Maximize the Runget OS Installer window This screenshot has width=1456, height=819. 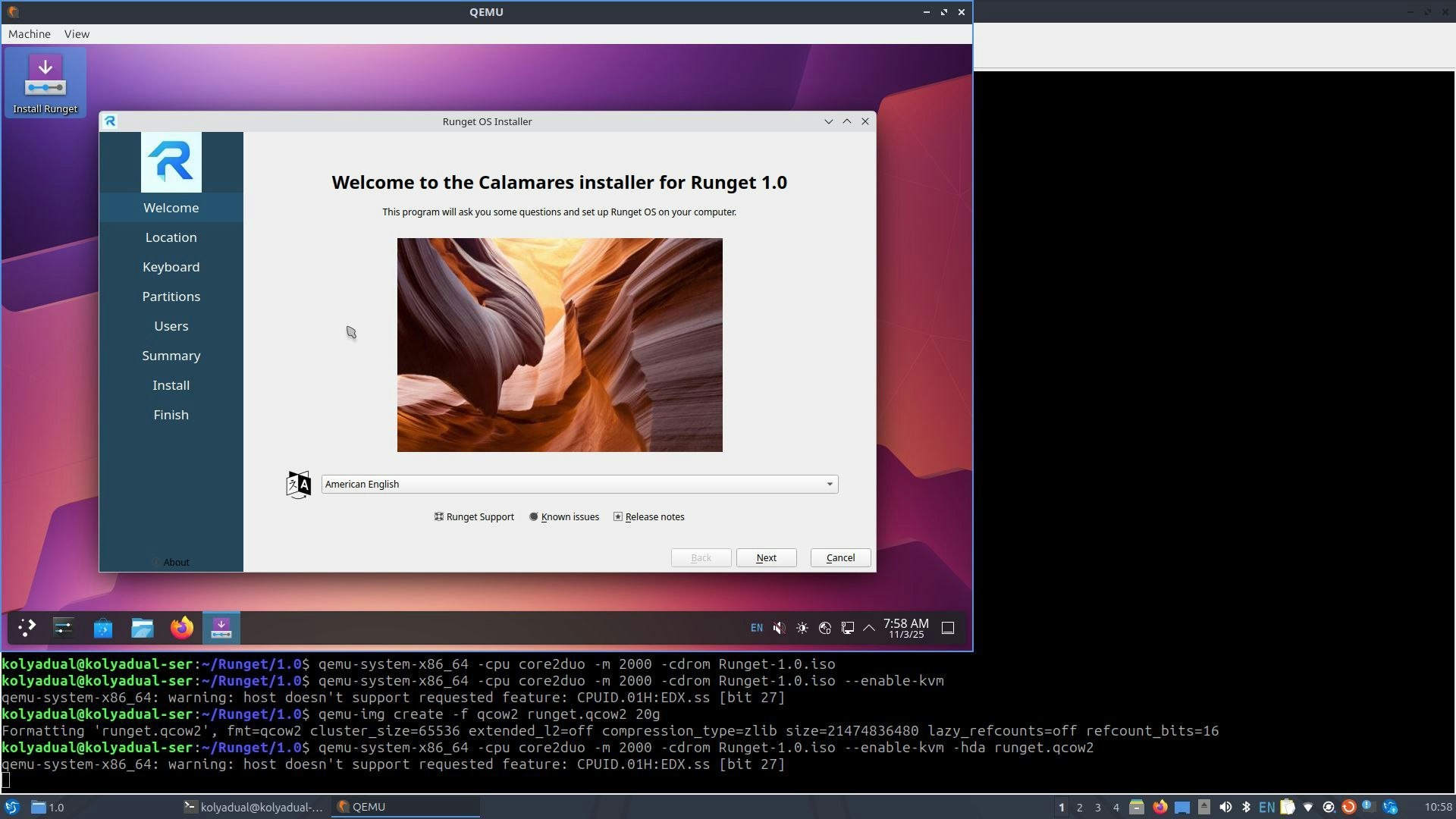[x=846, y=121]
